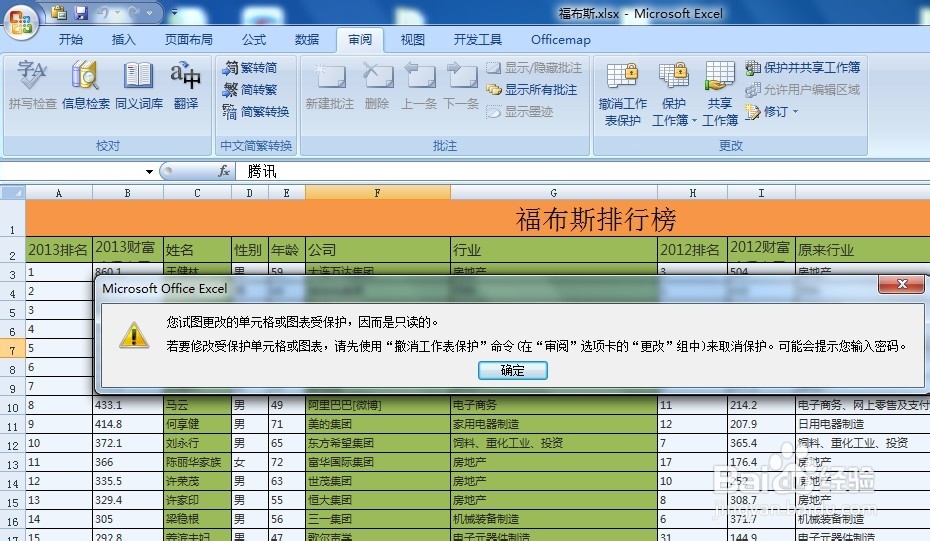Viewport: 930px width, 541px height.
Task: Select the 数据 tab
Action: 307,40
